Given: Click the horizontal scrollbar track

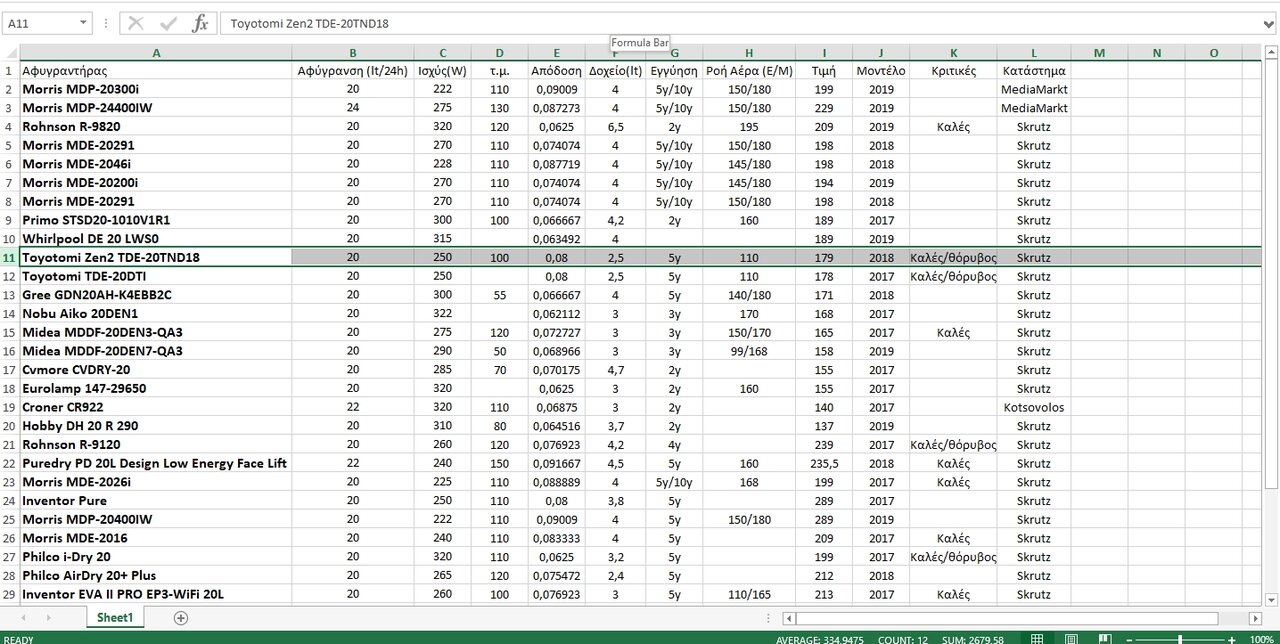Looking at the screenshot, I should [1021, 618].
